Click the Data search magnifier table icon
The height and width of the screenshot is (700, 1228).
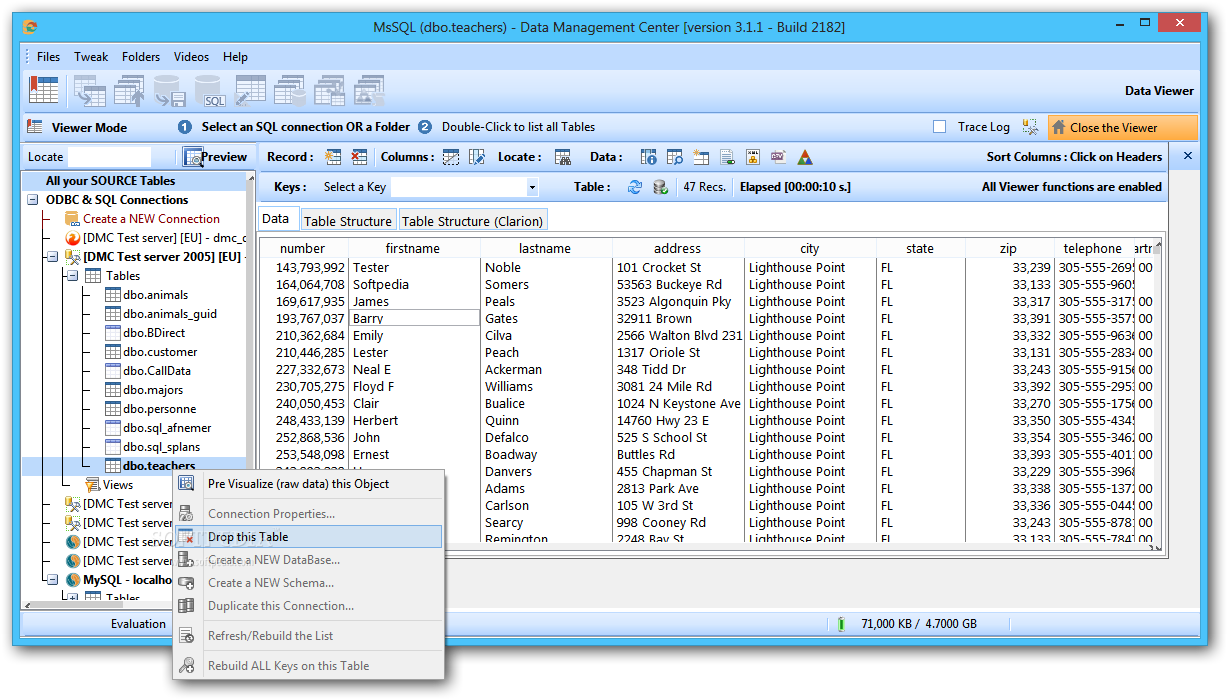click(675, 157)
